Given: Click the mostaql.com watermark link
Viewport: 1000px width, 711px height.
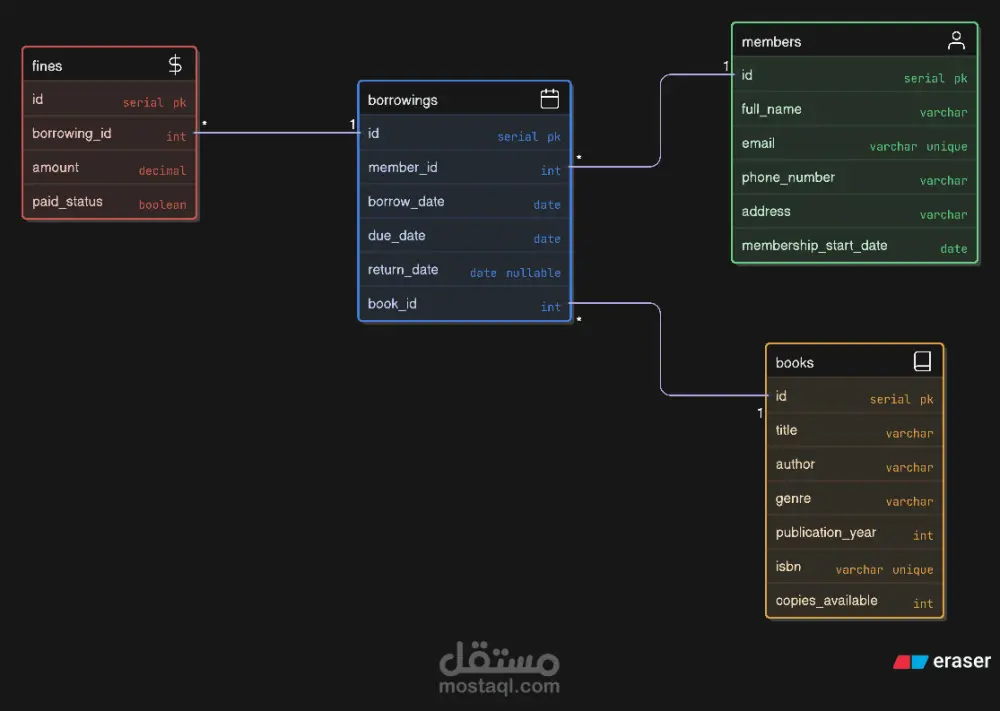Looking at the screenshot, I should 500,686.
